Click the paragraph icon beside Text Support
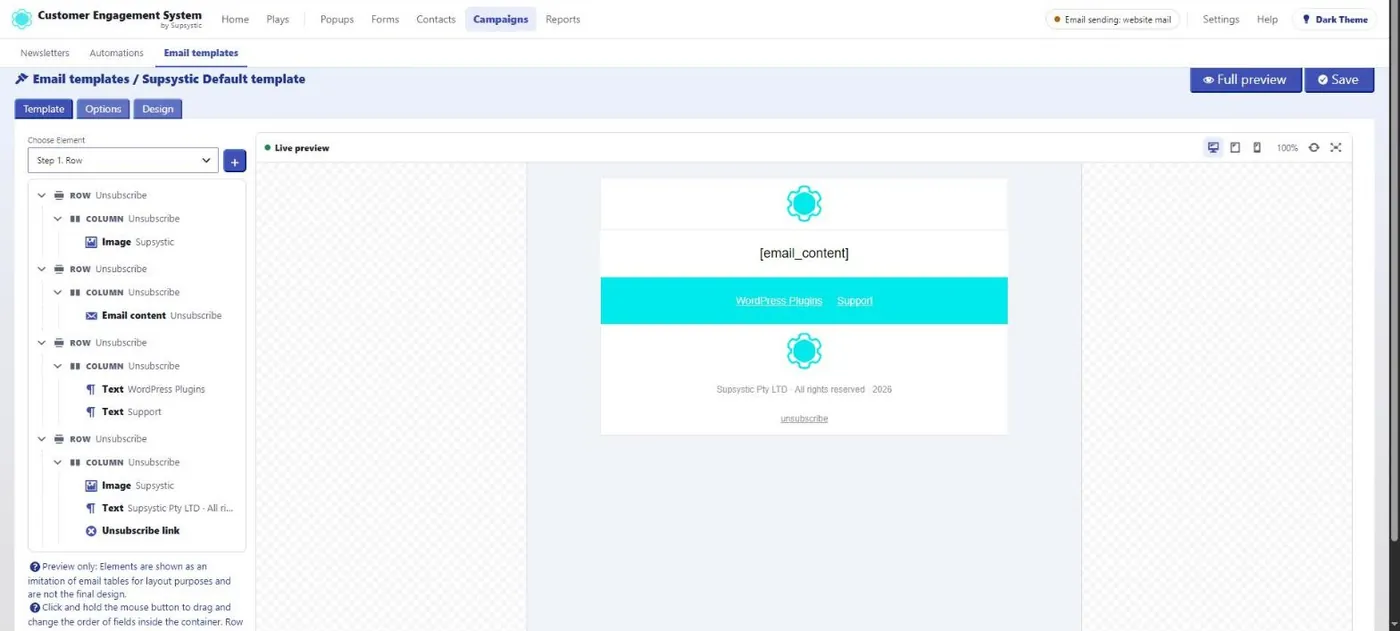 coord(91,412)
